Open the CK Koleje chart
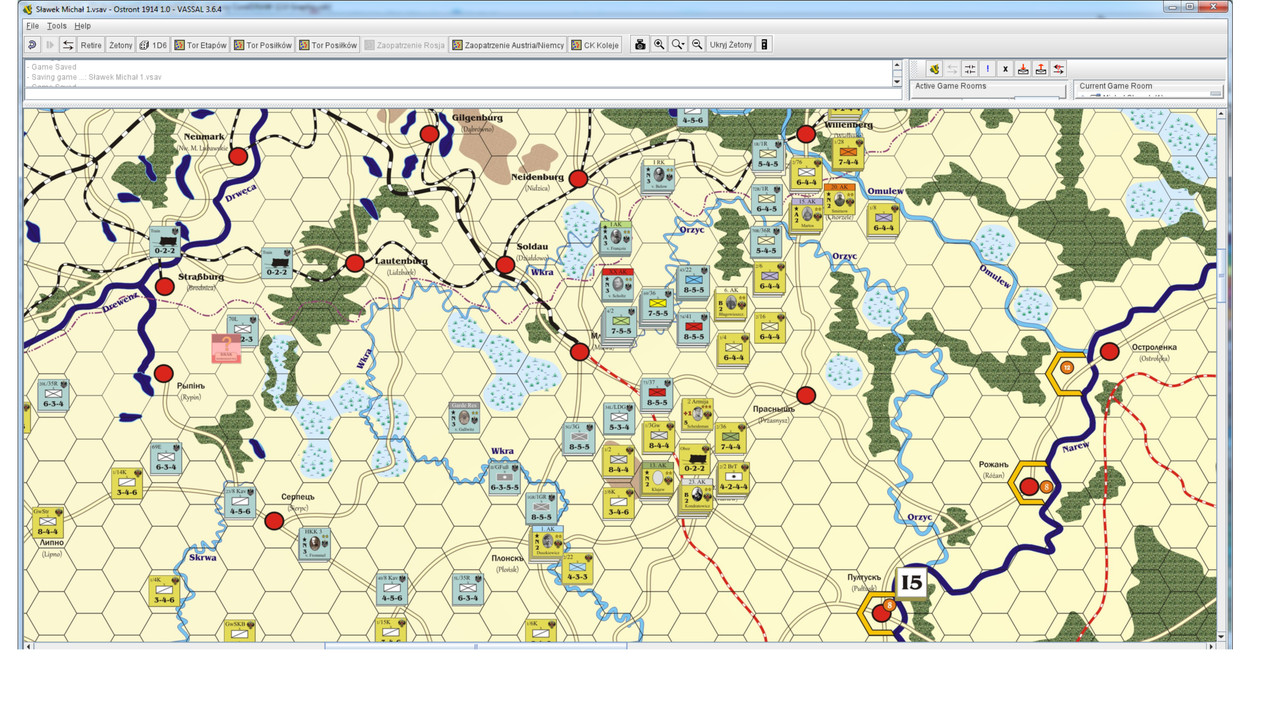1280x725 pixels. [x=595, y=45]
